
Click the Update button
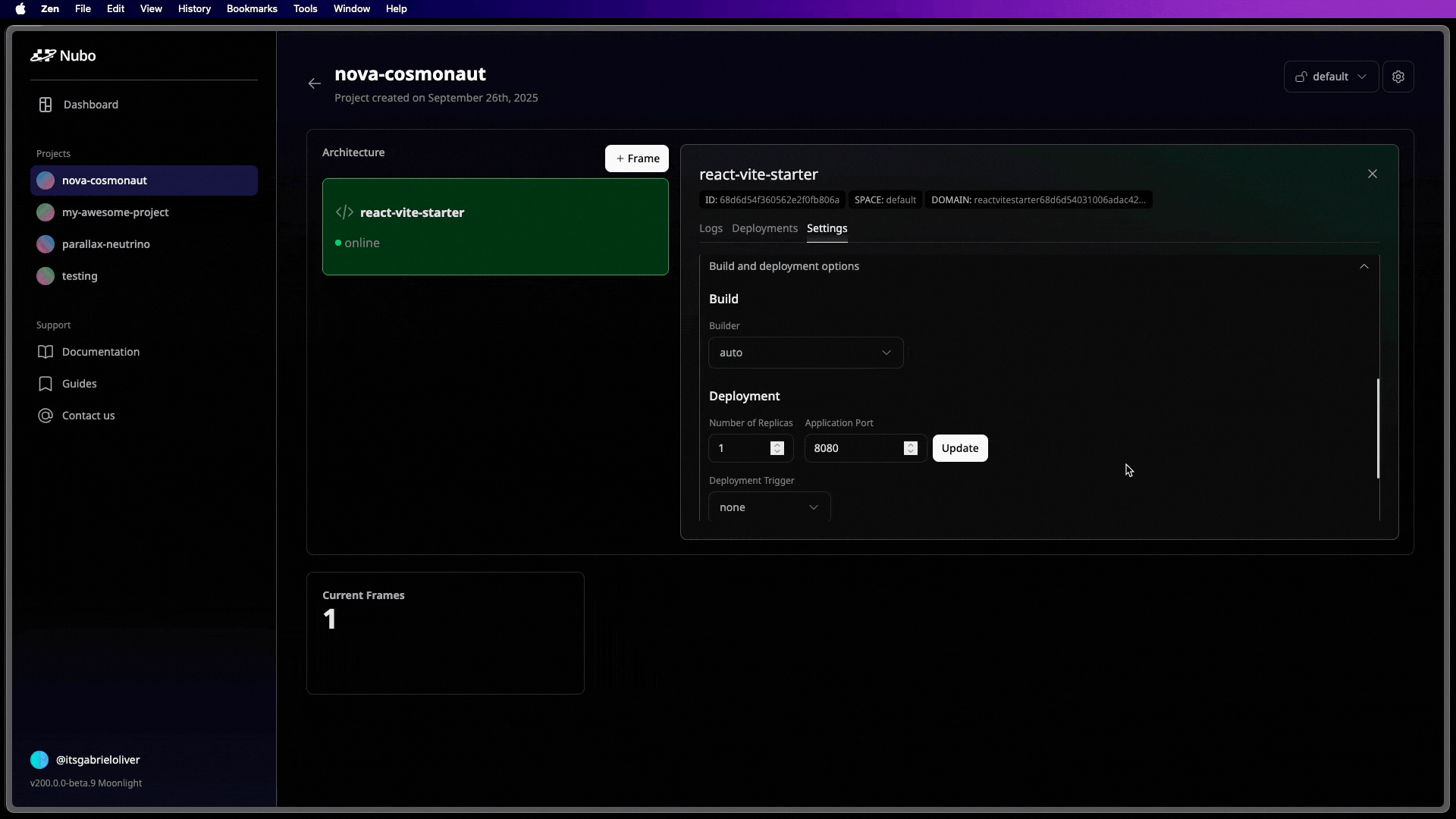(x=960, y=448)
